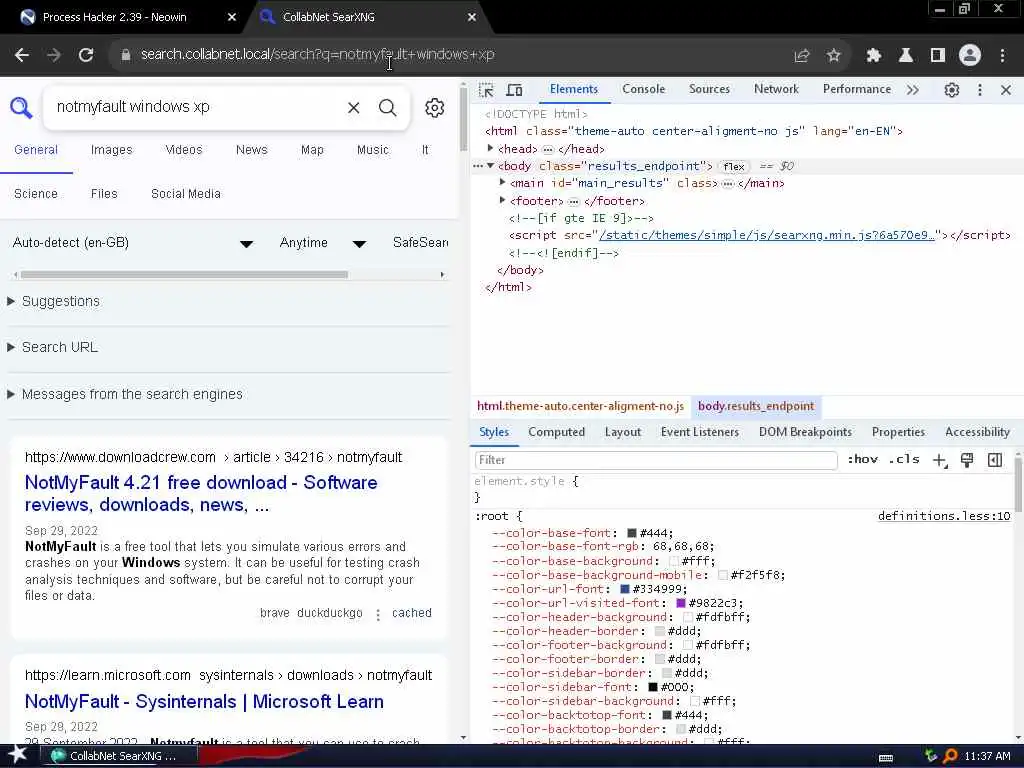Open the Anytime time range dropdown
Image resolution: width=1024 pixels, height=768 pixels.
(x=323, y=243)
